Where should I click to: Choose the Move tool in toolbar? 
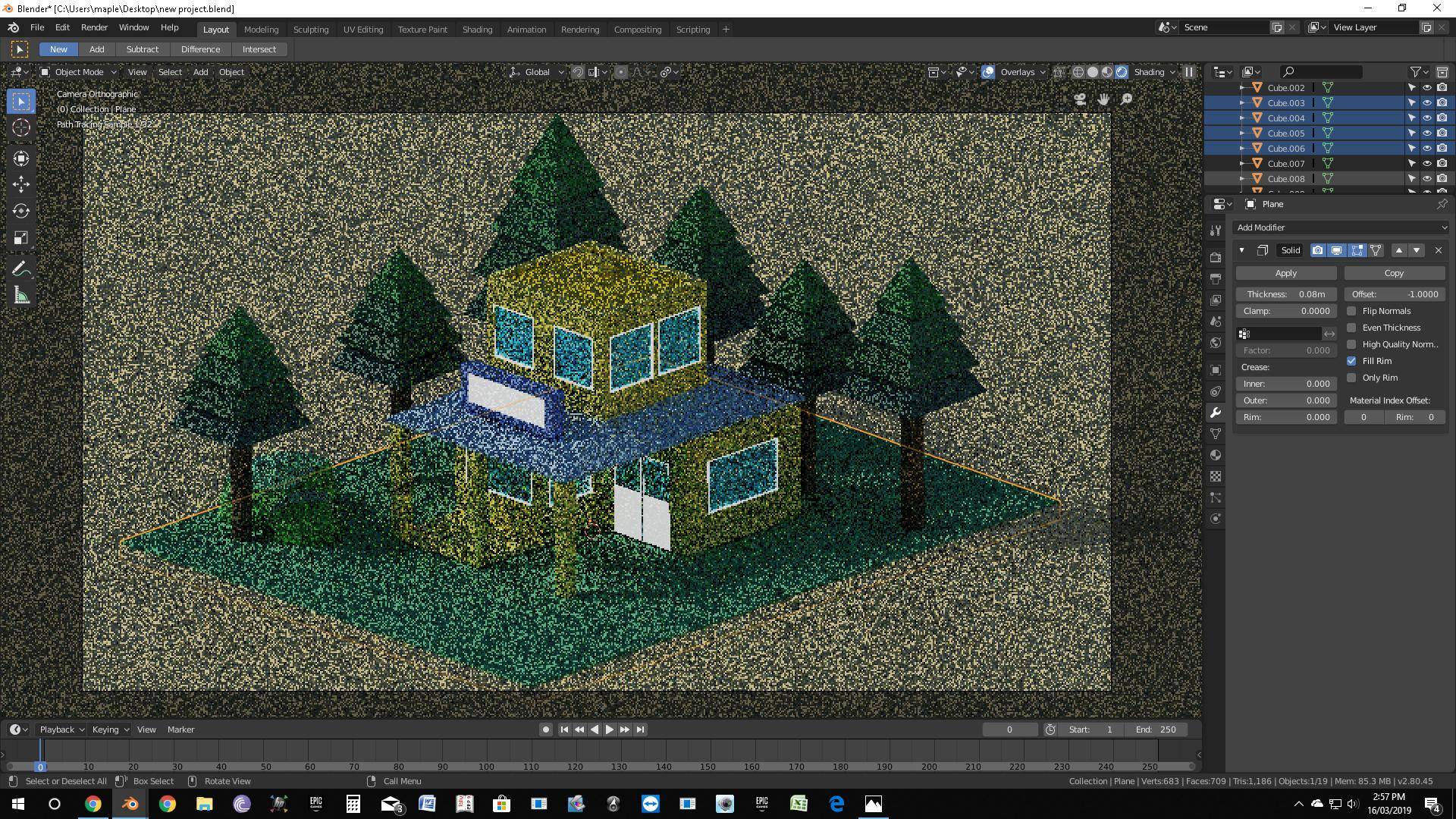(21, 184)
